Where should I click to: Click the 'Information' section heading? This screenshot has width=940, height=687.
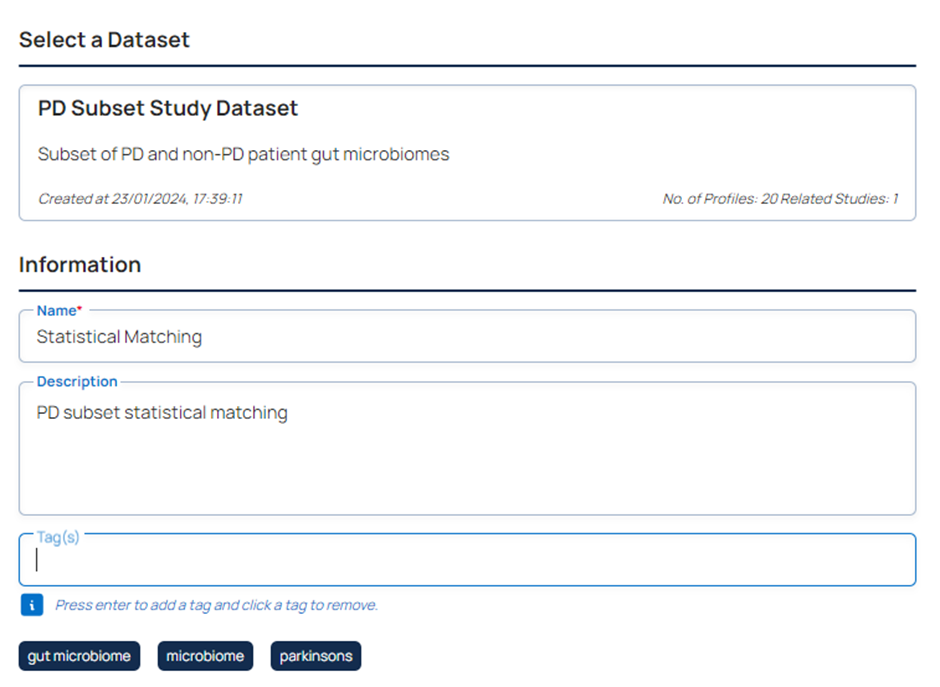[80, 265]
